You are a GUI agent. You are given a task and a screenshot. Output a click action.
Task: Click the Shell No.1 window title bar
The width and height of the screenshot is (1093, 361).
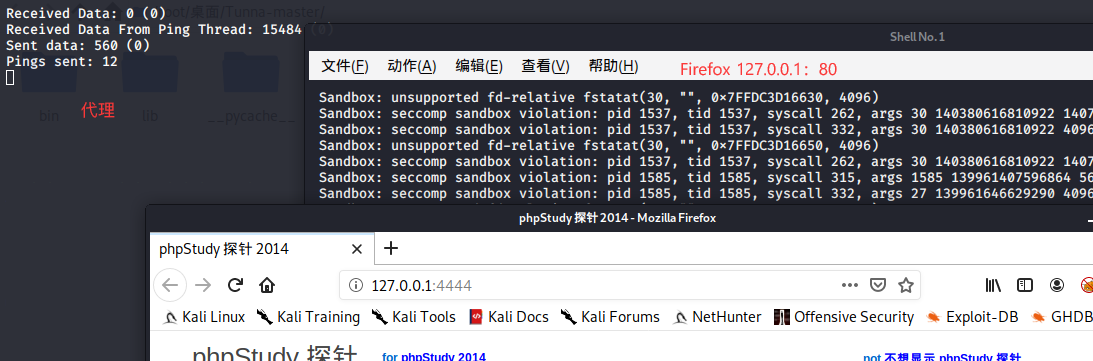[699, 37]
